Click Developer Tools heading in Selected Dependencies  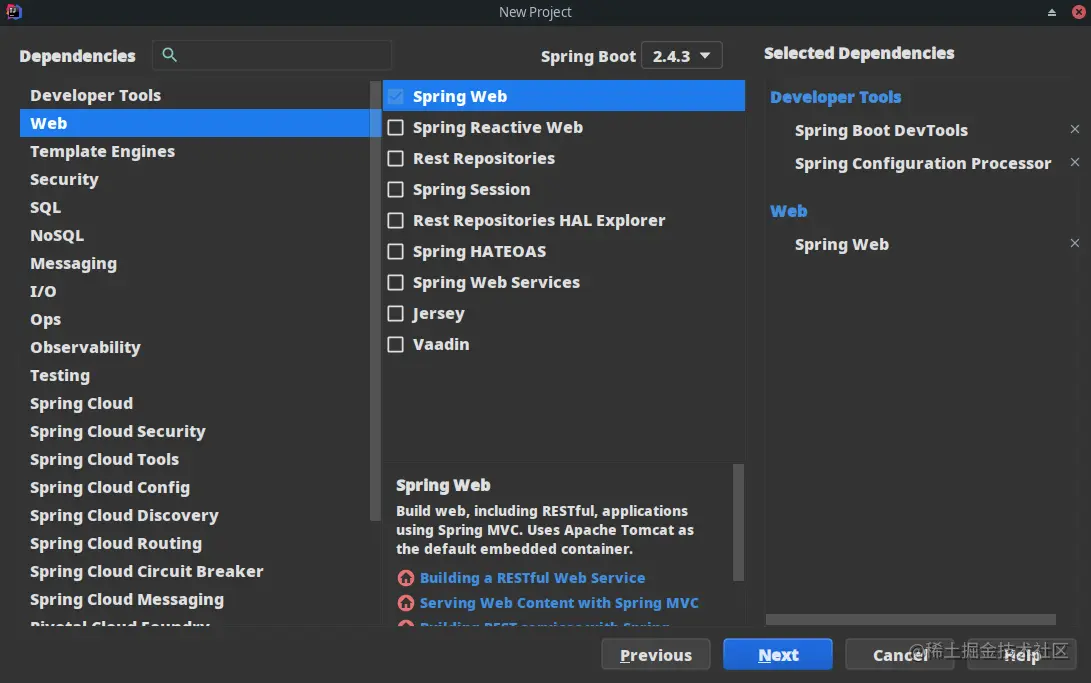pyautogui.click(x=836, y=97)
